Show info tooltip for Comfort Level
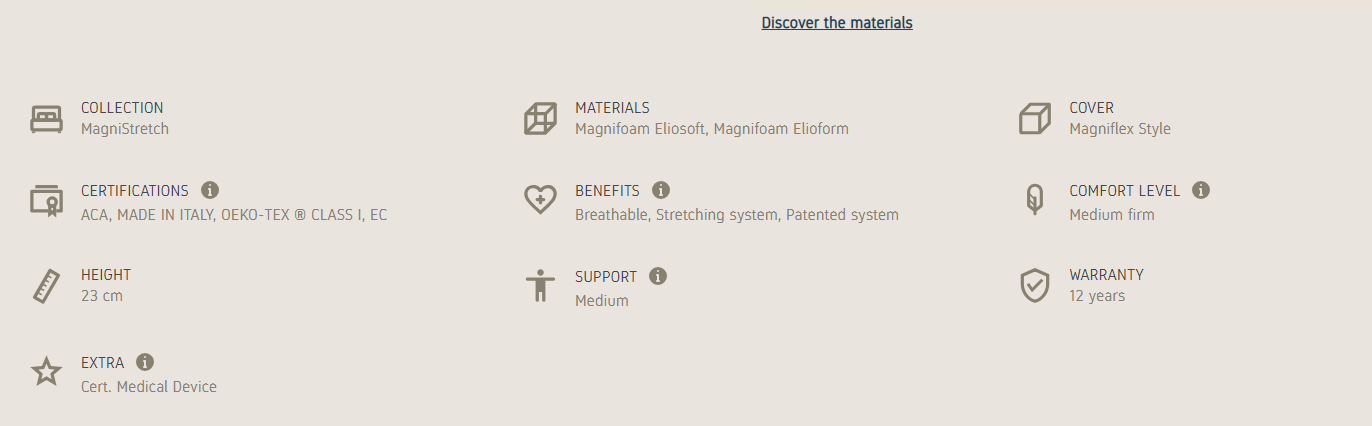This screenshot has width=1372, height=426. pyautogui.click(x=1201, y=190)
